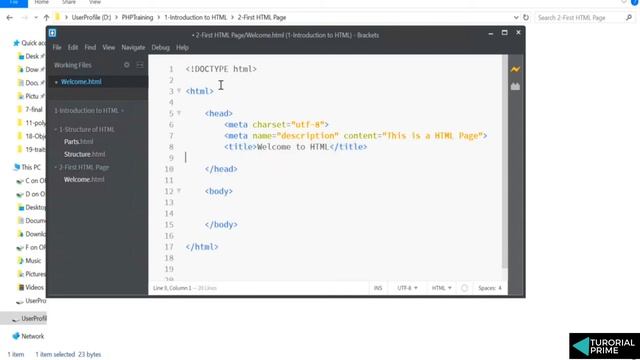Select Welcome.html in Working Files
Viewport: 640px width, 360px height.
pos(81,82)
